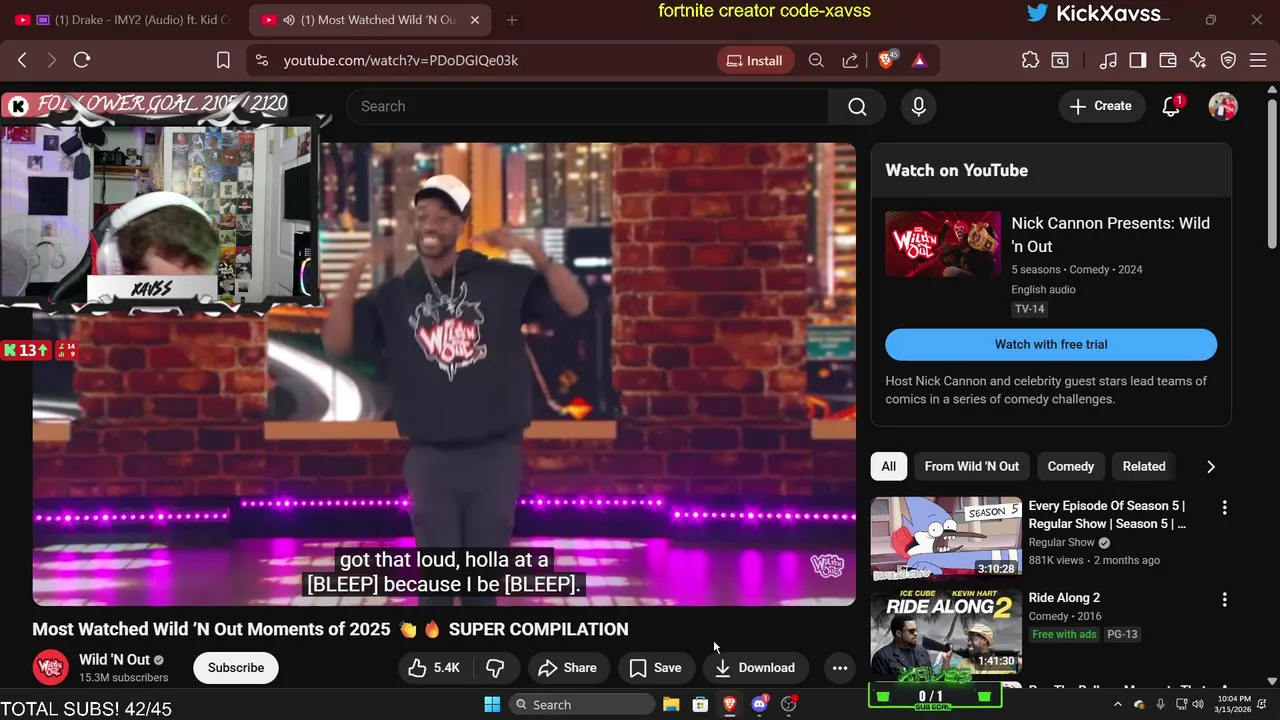
Task: Click the Download button under the video
Action: (x=755, y=668)
